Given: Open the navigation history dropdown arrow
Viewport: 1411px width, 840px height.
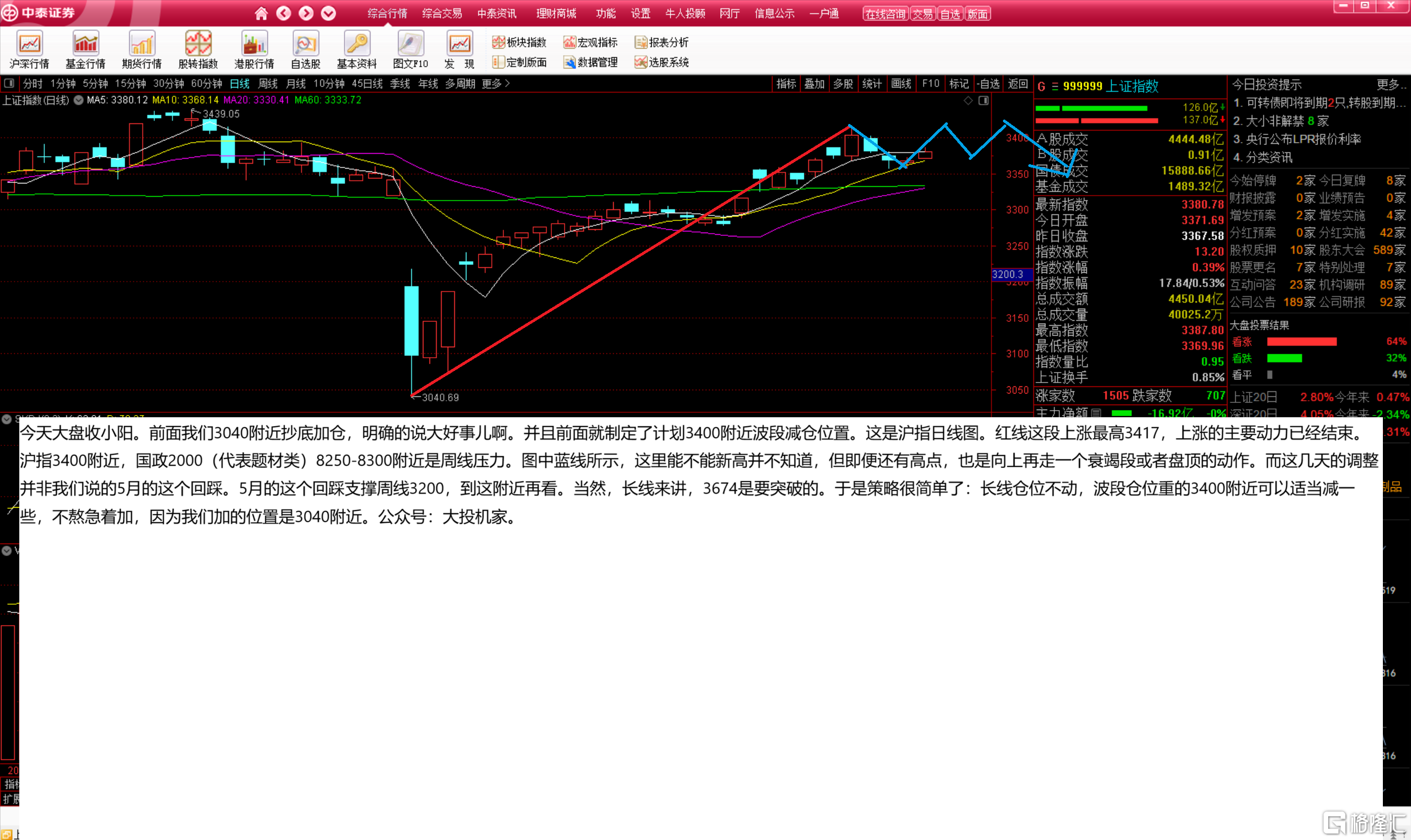Looking at the screenshot, I should 329,13.
